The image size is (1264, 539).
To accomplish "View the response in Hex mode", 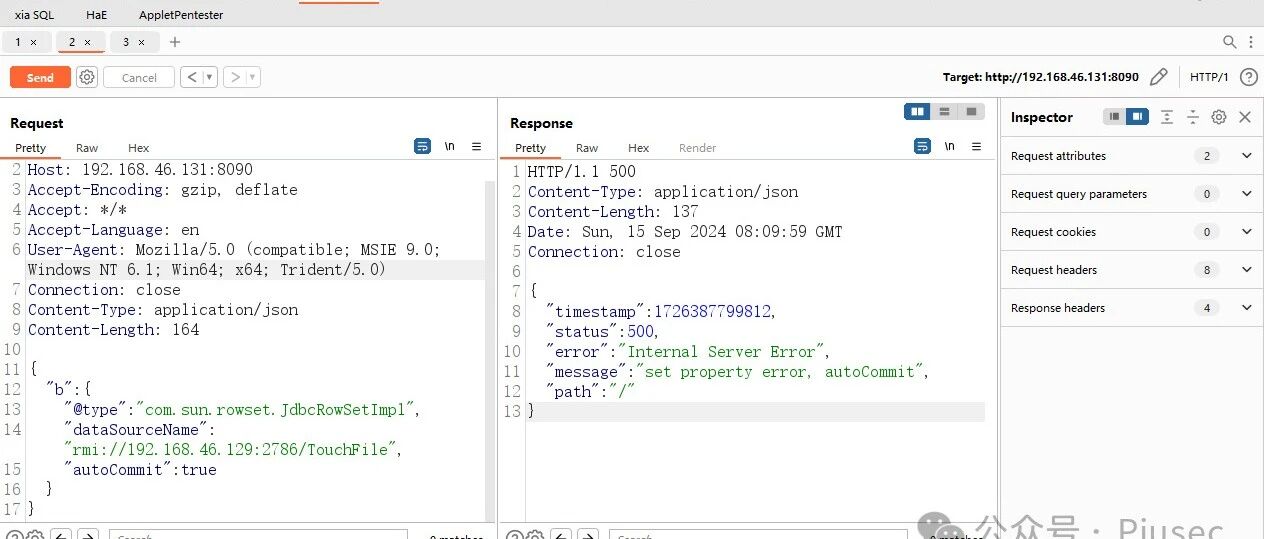I will click(639, 148).
